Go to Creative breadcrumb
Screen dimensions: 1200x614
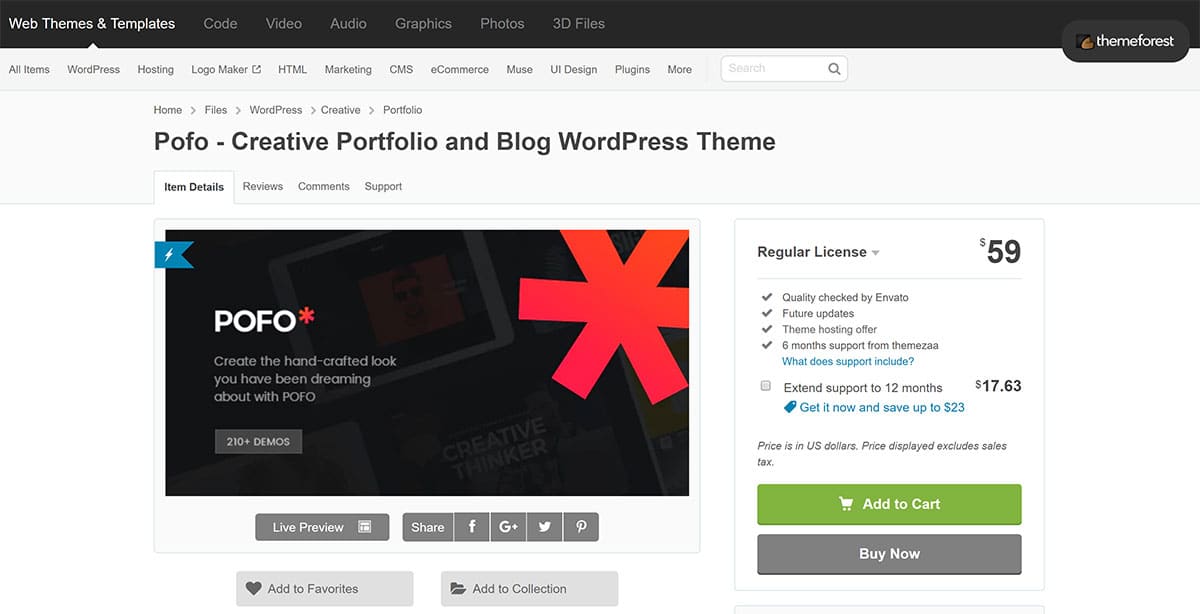[341, 110]
